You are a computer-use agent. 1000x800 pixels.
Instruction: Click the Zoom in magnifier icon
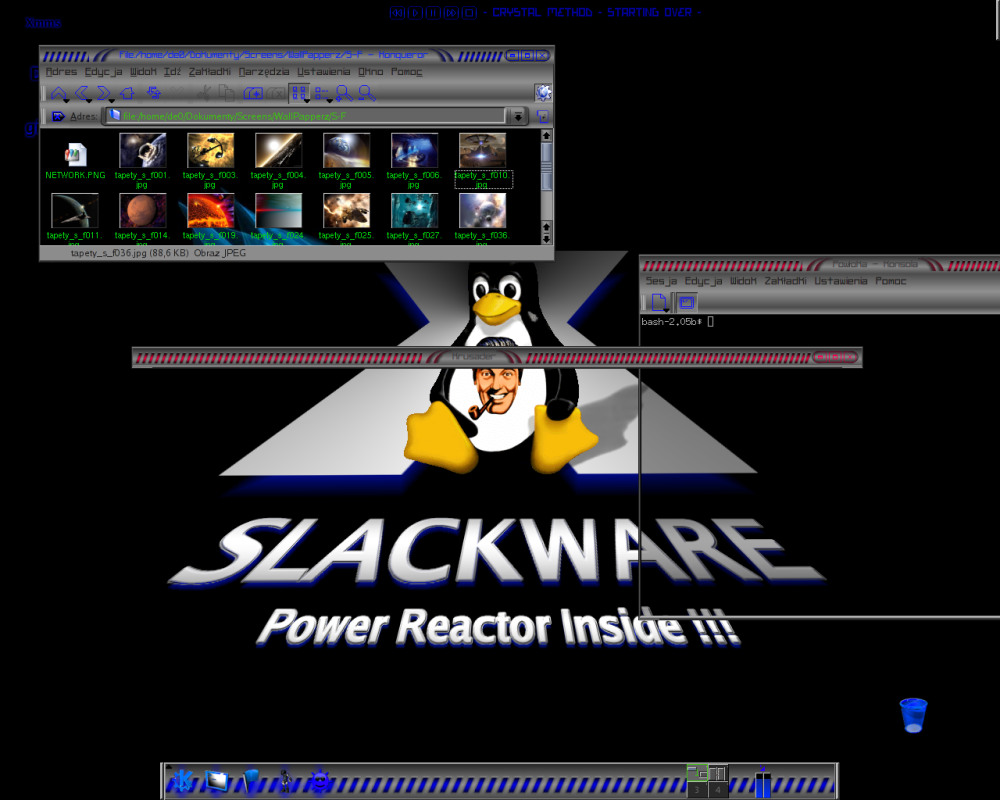(344, 93)
